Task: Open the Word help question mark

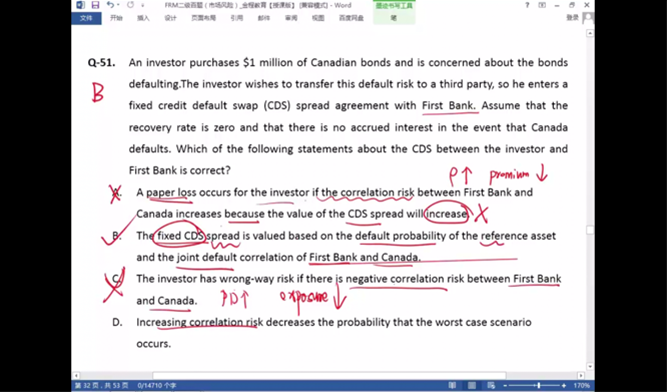Action: click(x=527, y=5)
